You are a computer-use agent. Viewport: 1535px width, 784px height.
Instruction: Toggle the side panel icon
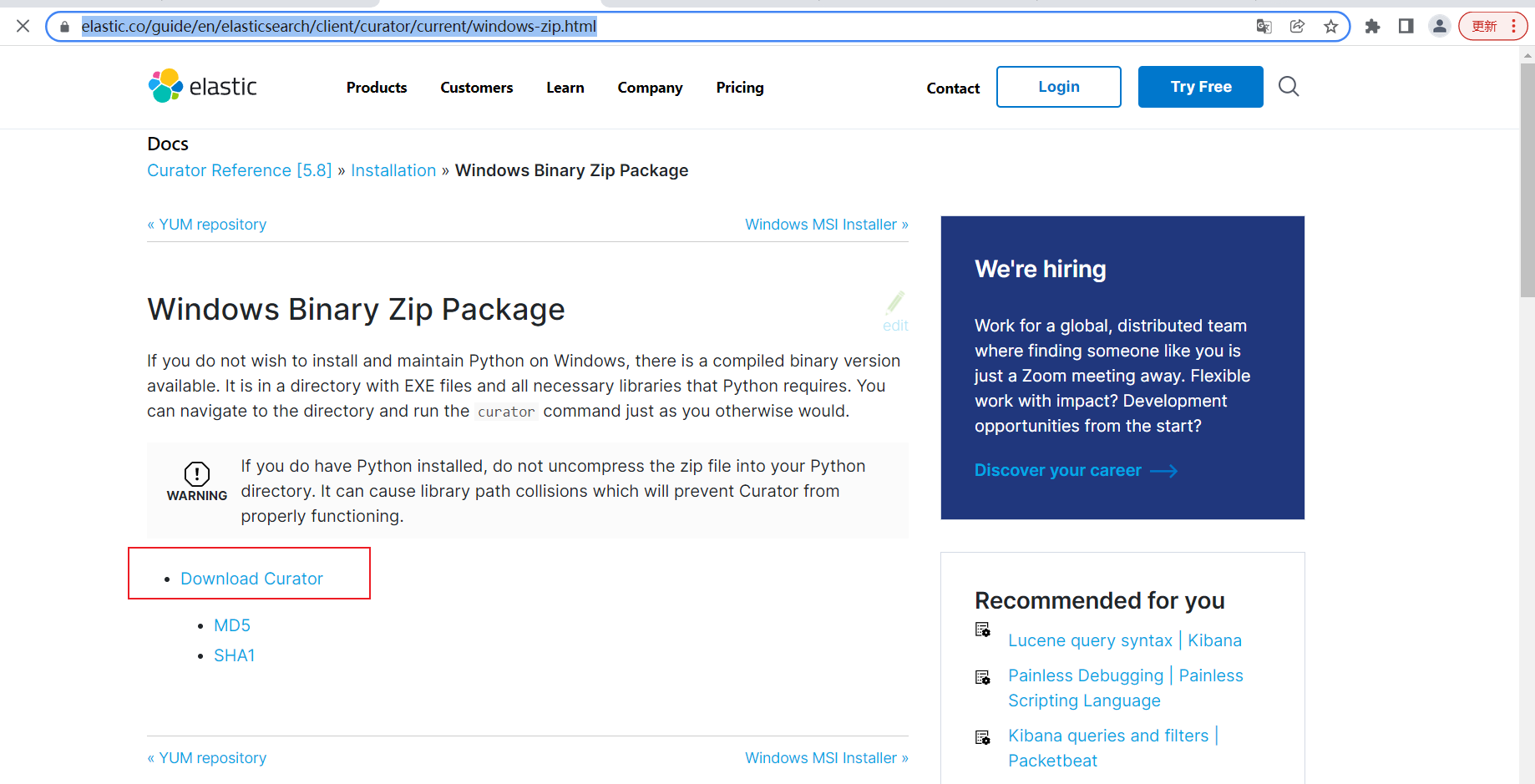point(1406,27)
